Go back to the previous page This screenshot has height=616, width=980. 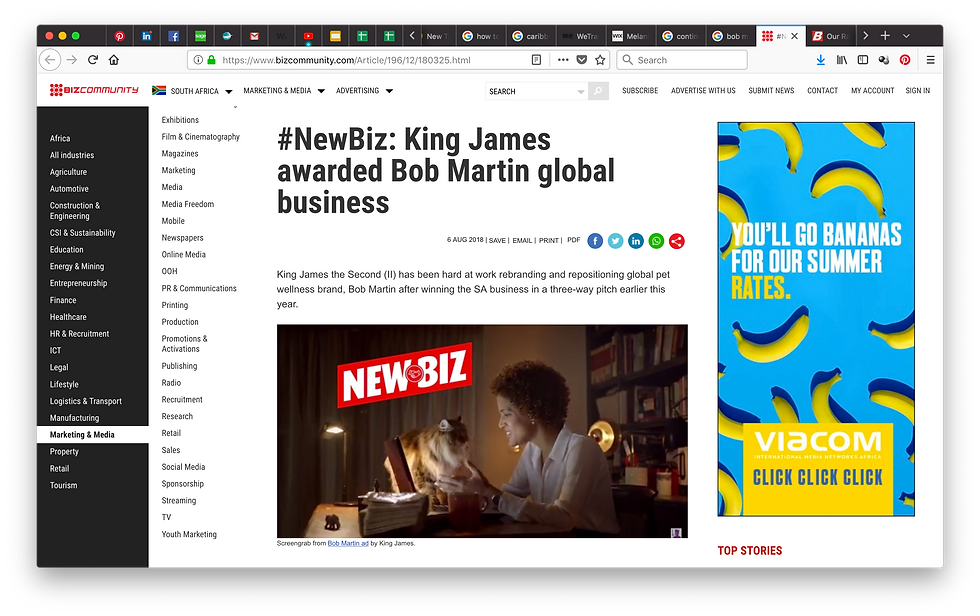click(x=51, y=60)
